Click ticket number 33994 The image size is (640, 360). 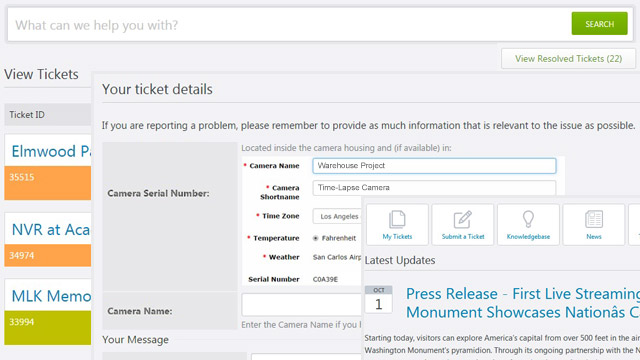point(22,322)
